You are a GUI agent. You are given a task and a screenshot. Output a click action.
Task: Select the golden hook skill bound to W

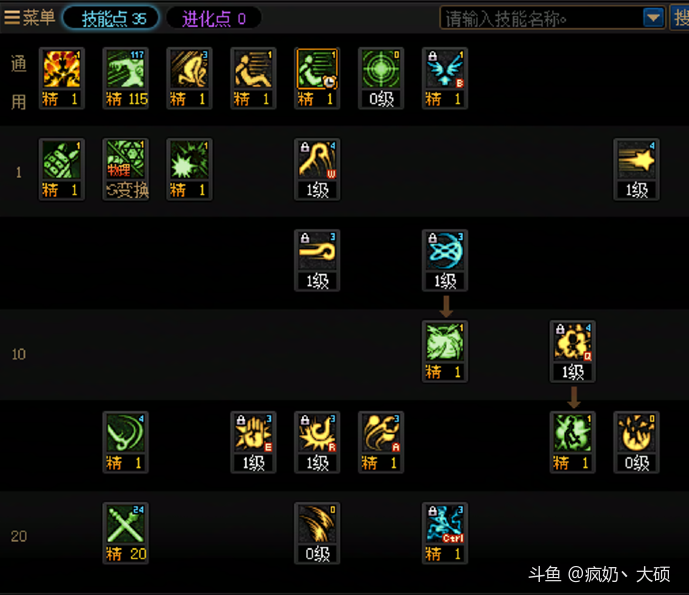(x=317, y=169)
